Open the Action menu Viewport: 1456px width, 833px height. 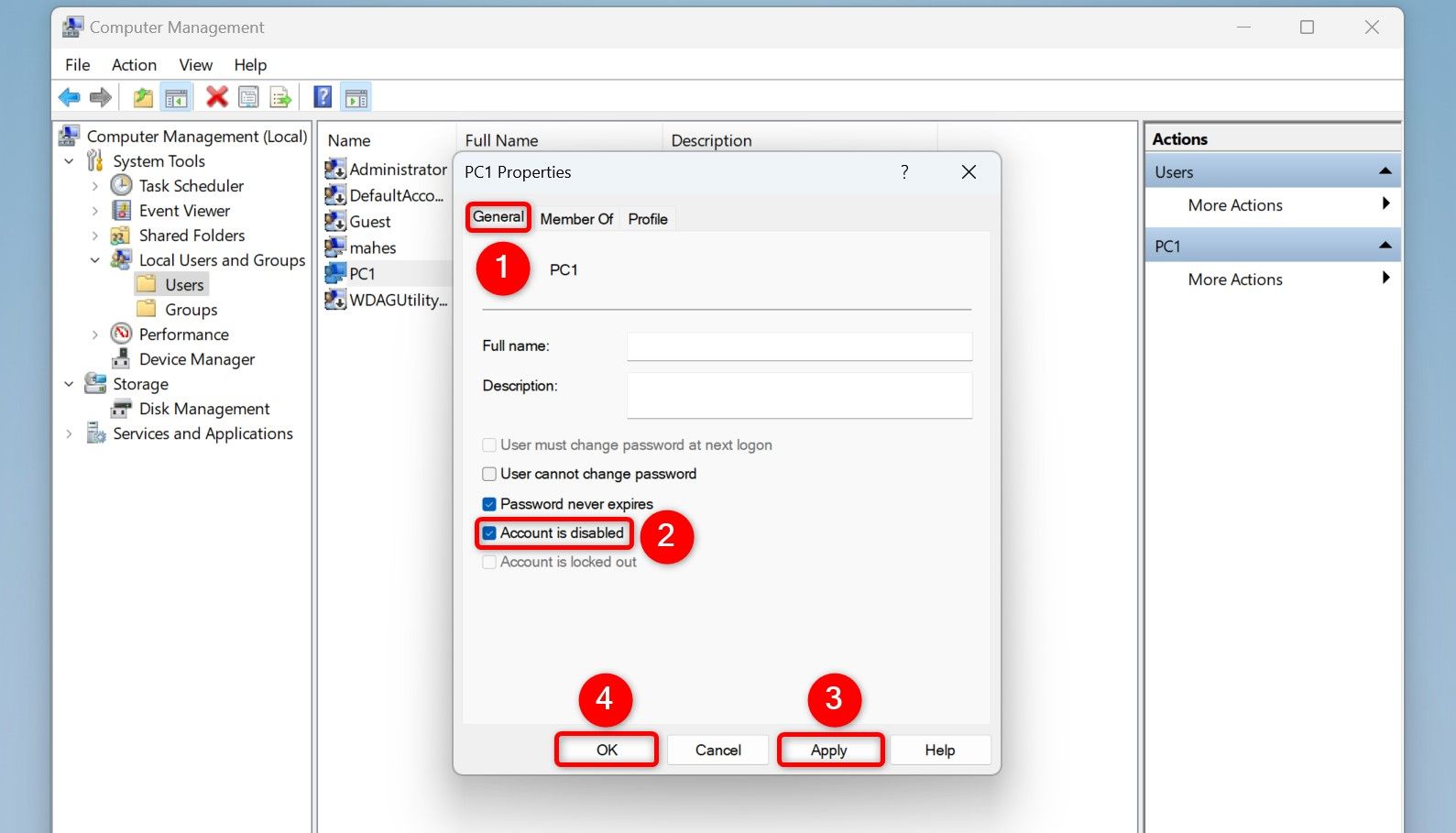pyautogui.click(x=134, y=65)
